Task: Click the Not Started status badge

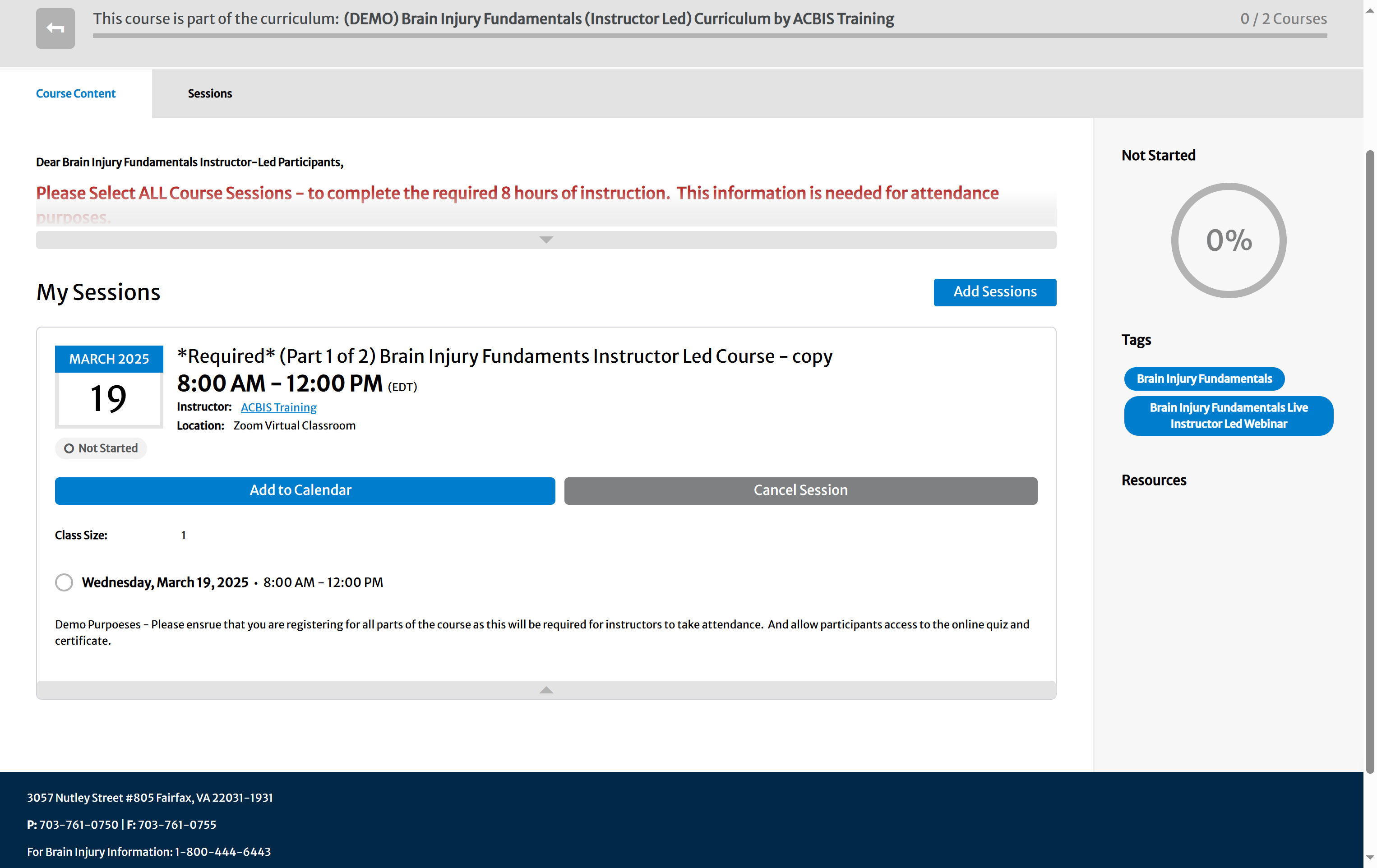Action: point(101,448)
